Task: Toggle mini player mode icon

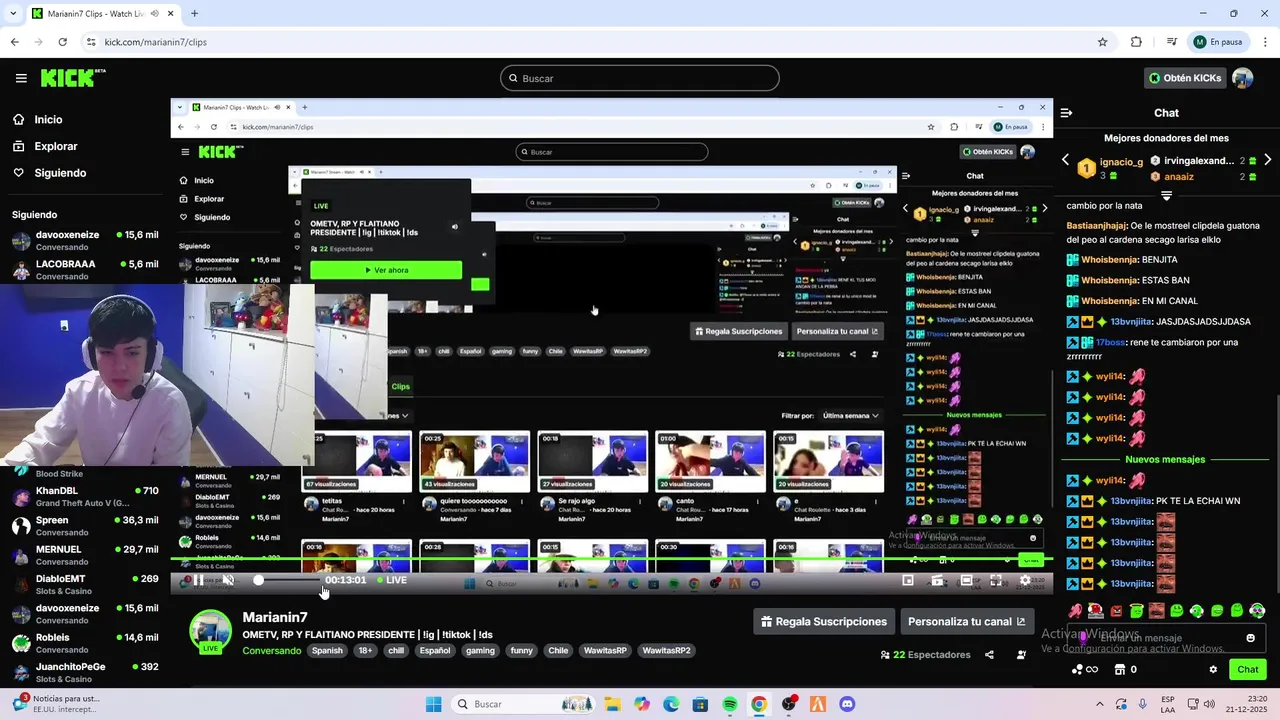Action: (x=908, y=580)
